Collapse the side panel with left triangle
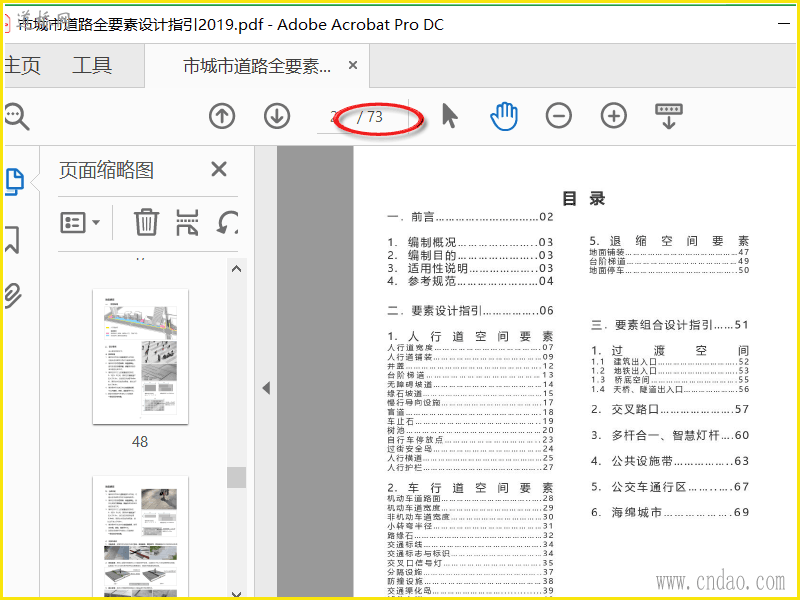Screen dimensions: 800x600 [266, 388]
